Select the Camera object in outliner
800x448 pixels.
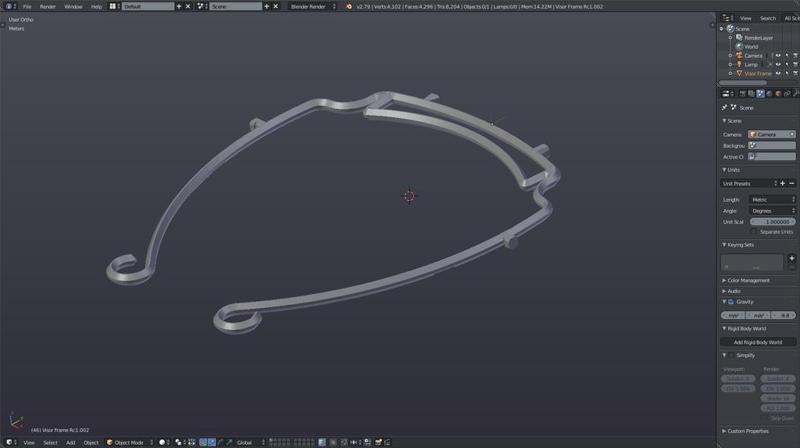click(752, 56)
